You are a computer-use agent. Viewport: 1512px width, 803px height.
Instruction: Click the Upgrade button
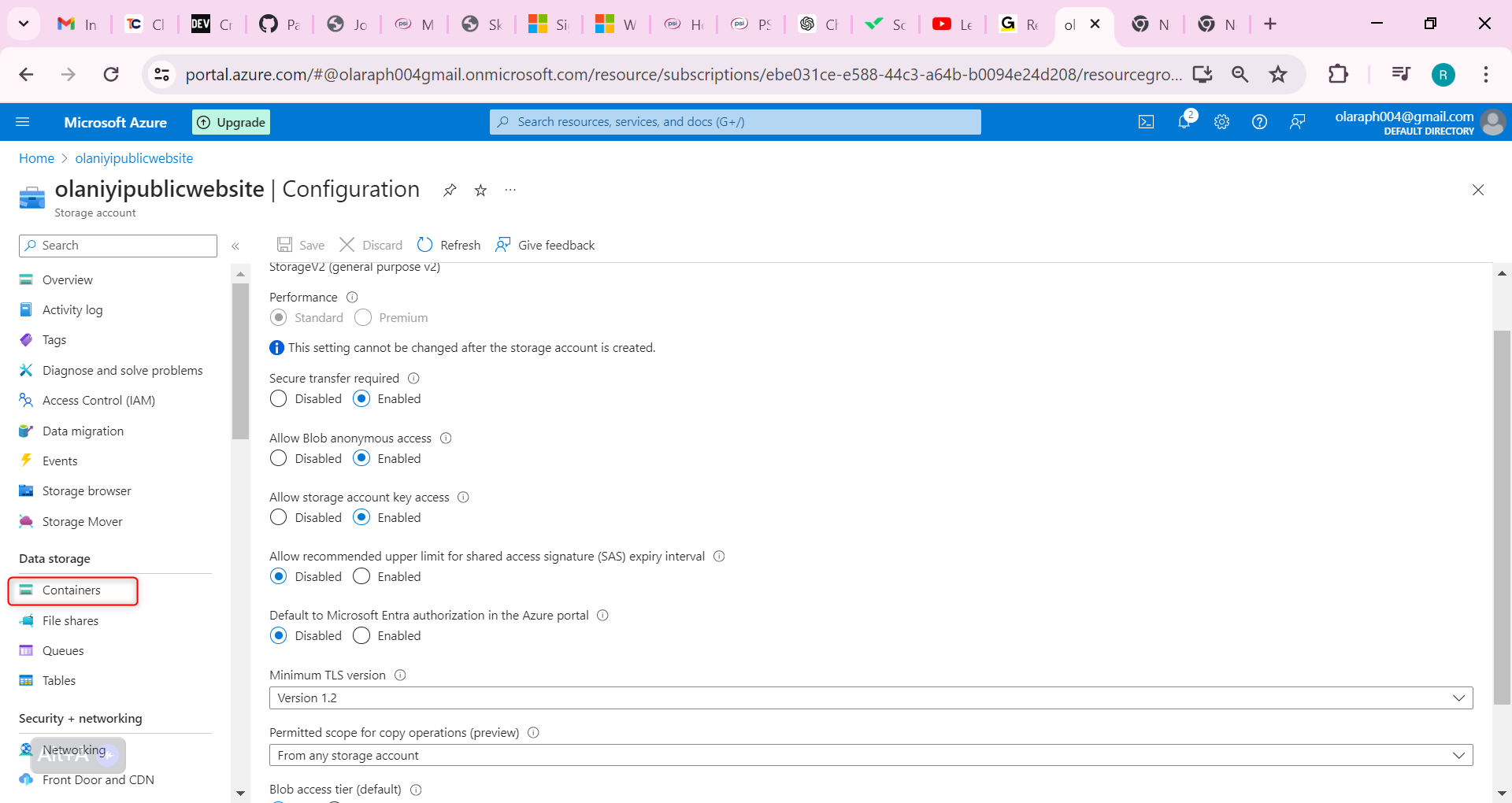click(231, 122)
